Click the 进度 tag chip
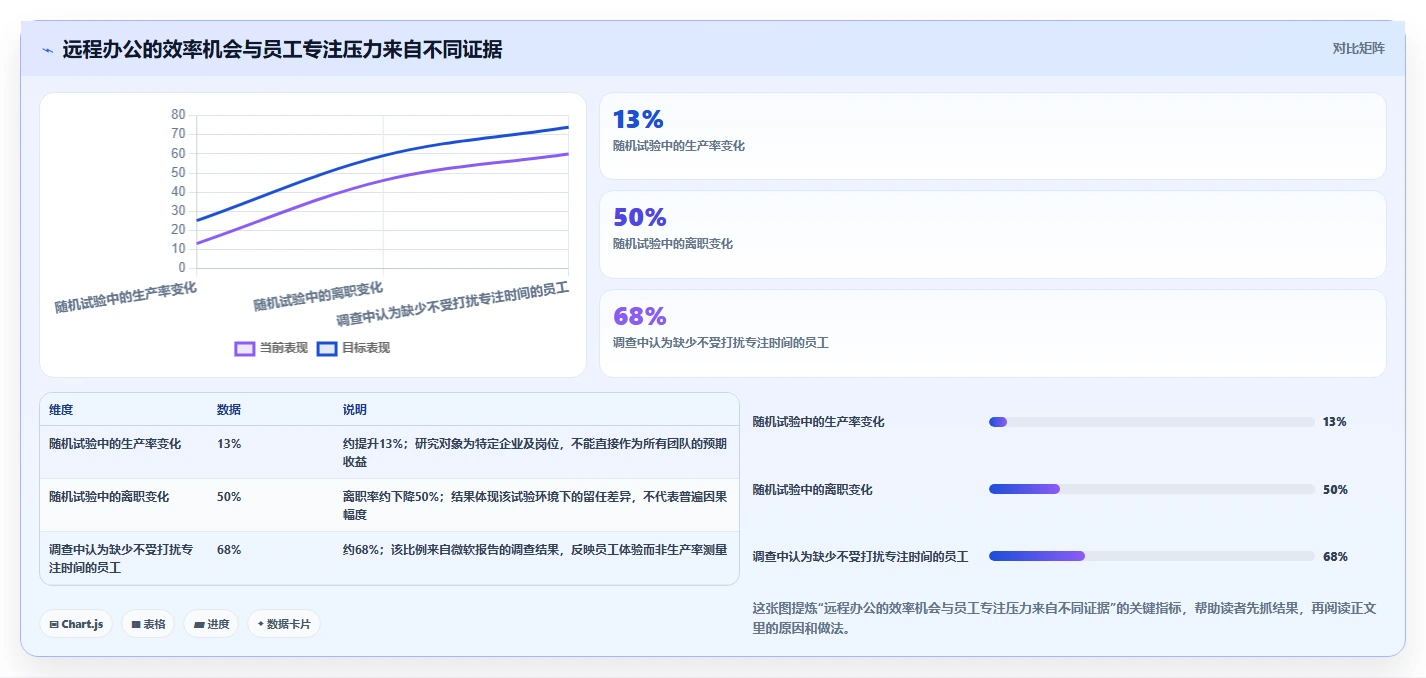The width and height of the screenshot is (1426, 678). (x=211, y=624)
